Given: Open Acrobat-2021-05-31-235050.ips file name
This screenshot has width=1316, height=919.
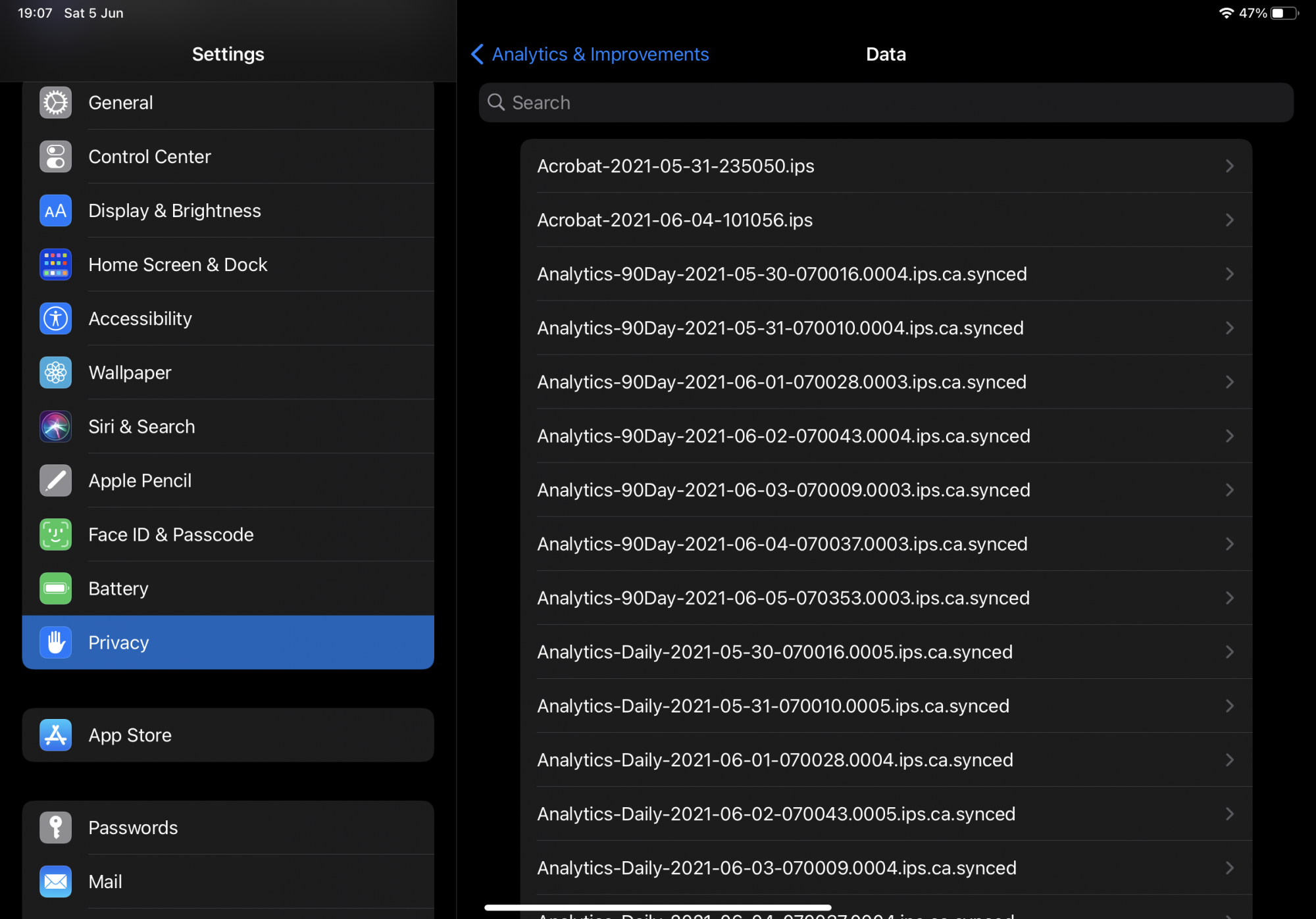Looking at the screenshot, I should (x=676, y=166).
